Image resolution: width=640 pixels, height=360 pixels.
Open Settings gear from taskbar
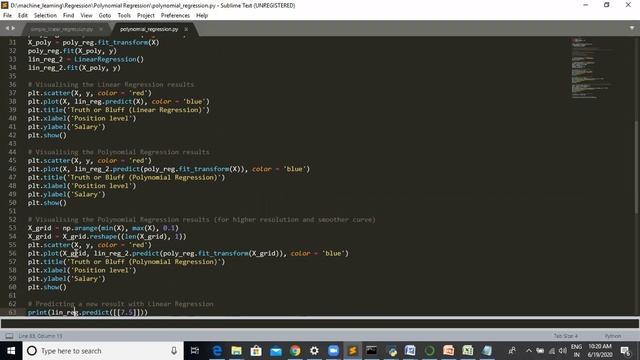(314, 351)
